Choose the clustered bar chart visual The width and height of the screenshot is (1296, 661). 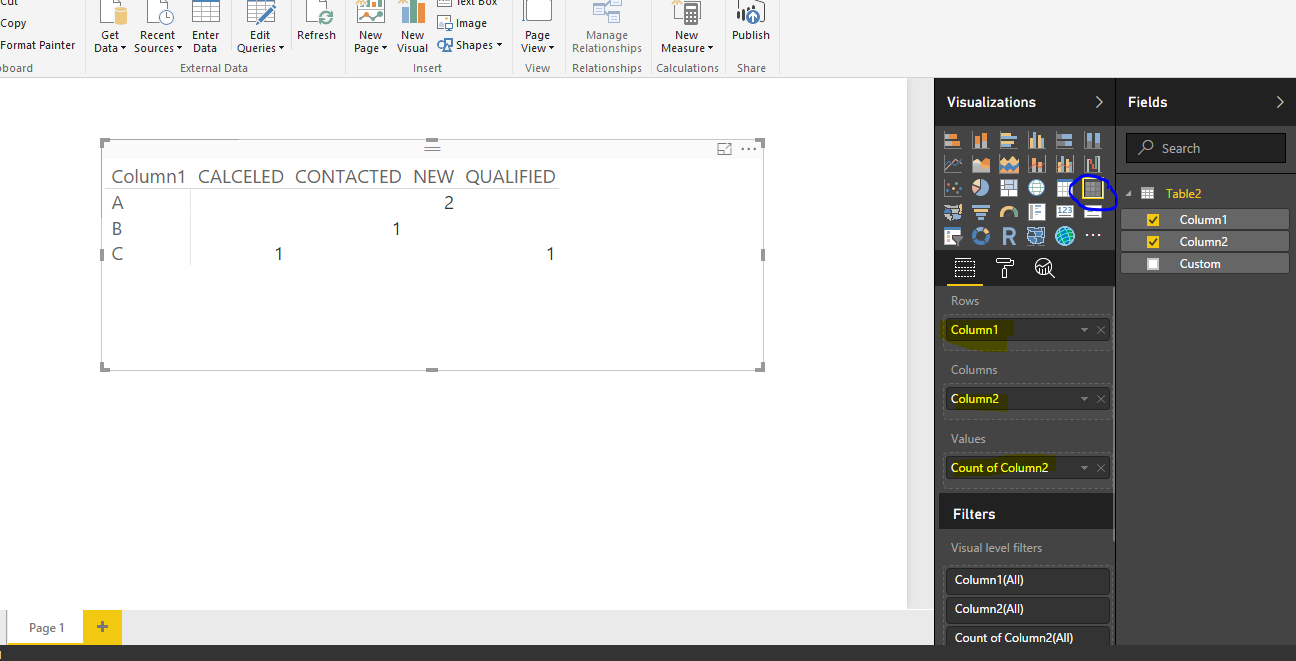click(x=1008, y=141)
